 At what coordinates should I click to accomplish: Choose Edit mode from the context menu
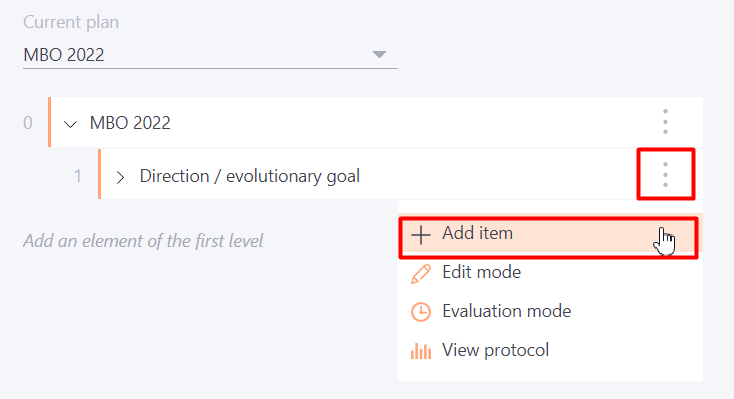tap(550, 273)
